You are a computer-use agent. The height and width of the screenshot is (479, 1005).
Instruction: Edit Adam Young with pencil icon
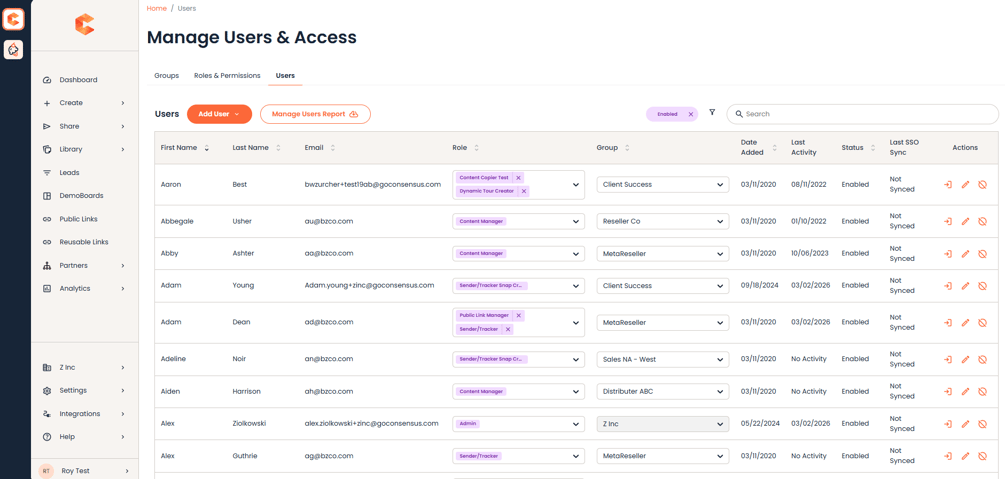tap(965, 285)
